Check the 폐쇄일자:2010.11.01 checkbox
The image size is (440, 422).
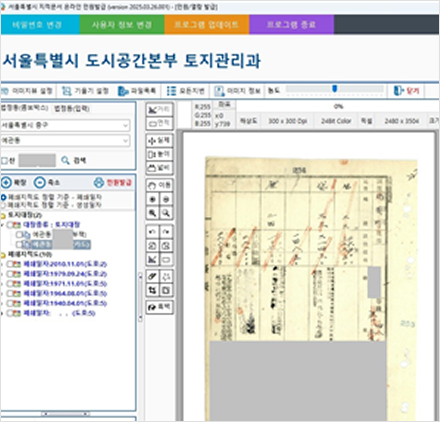tap(10, 264)
